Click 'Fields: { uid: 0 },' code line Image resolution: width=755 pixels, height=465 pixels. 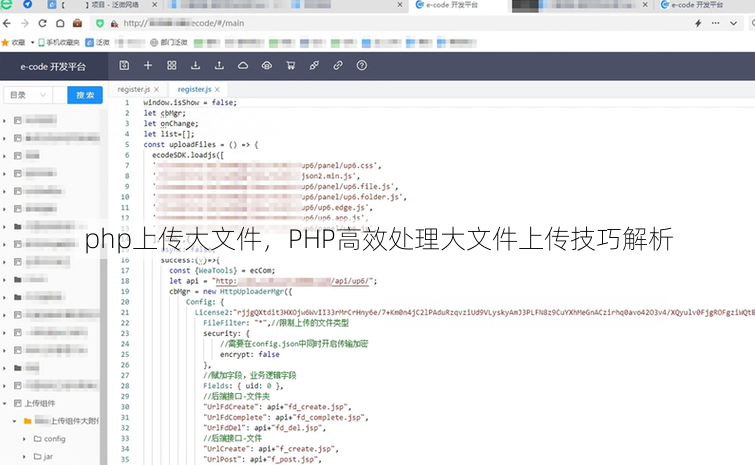click(x=243, y=386)
